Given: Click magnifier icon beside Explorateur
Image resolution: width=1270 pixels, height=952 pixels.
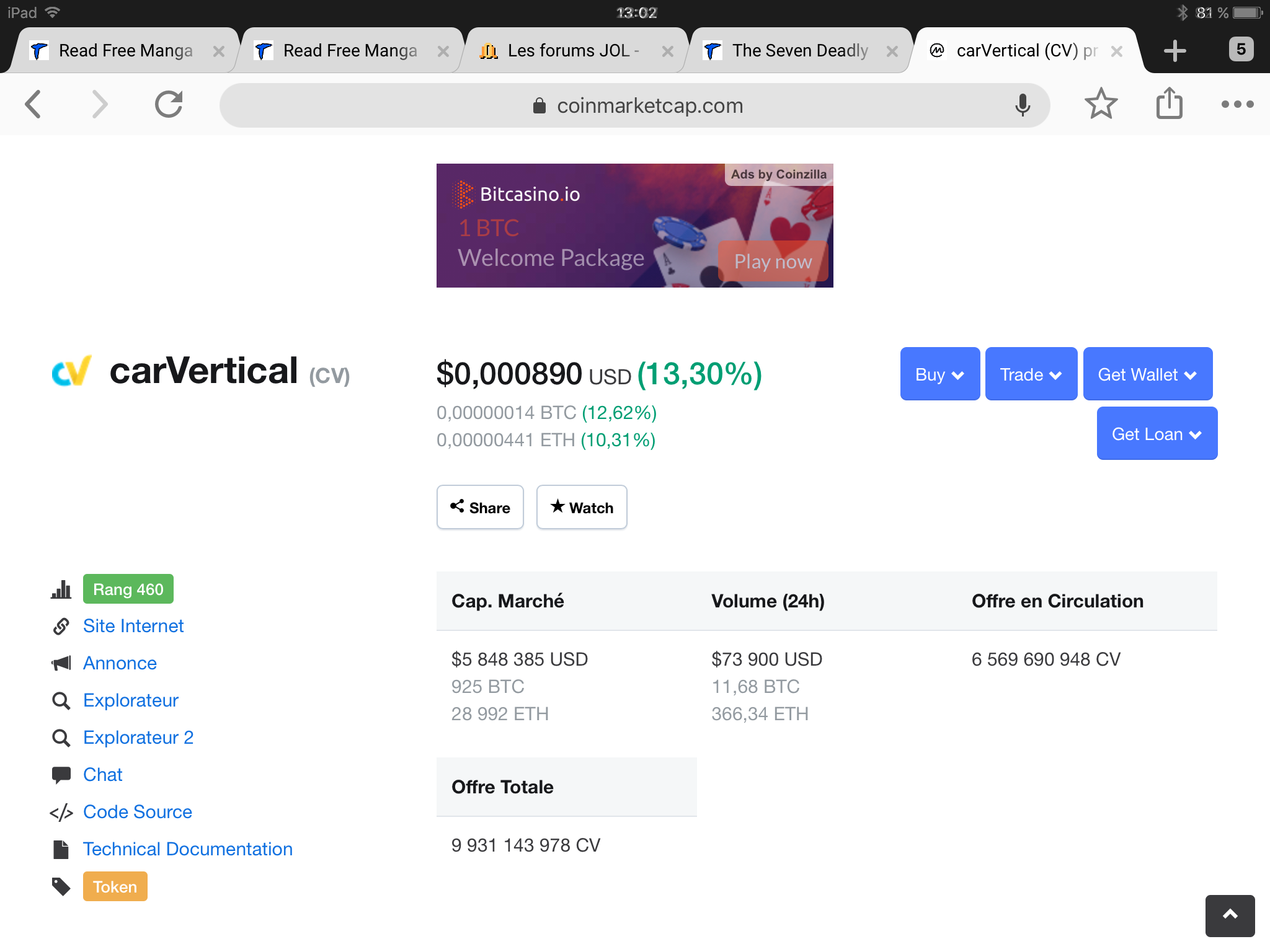Looking at the screenshot, I should pos(61,701).
